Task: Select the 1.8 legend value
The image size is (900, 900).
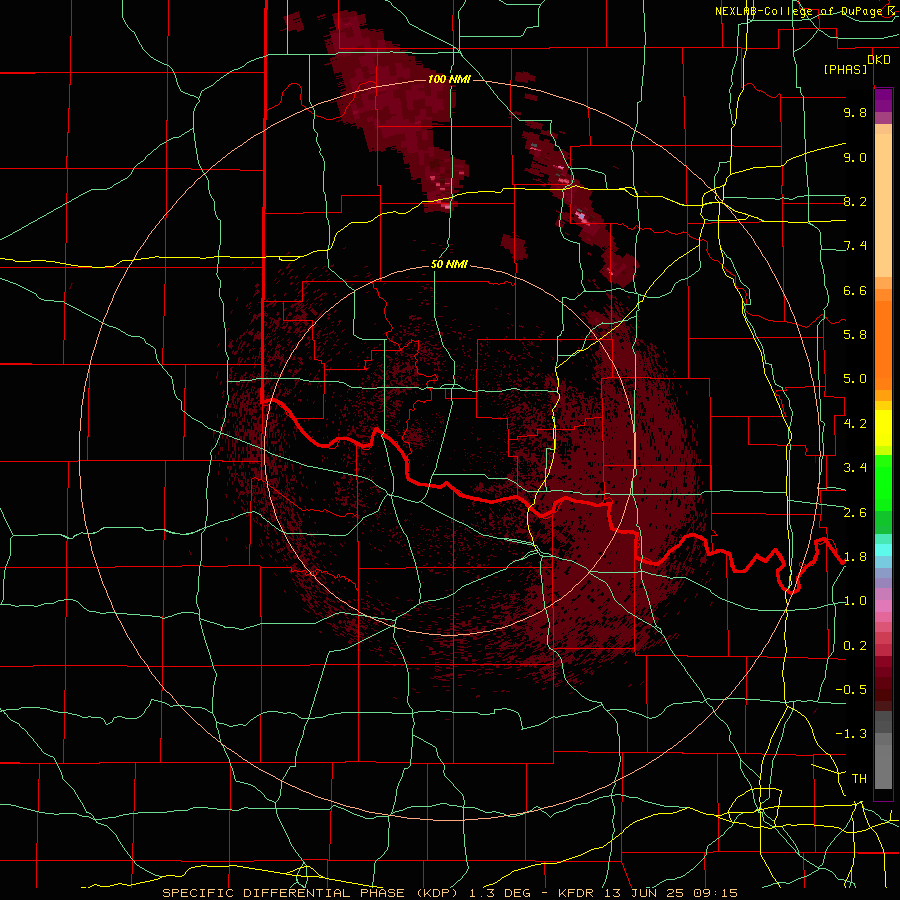Action: tap(855, 557)
